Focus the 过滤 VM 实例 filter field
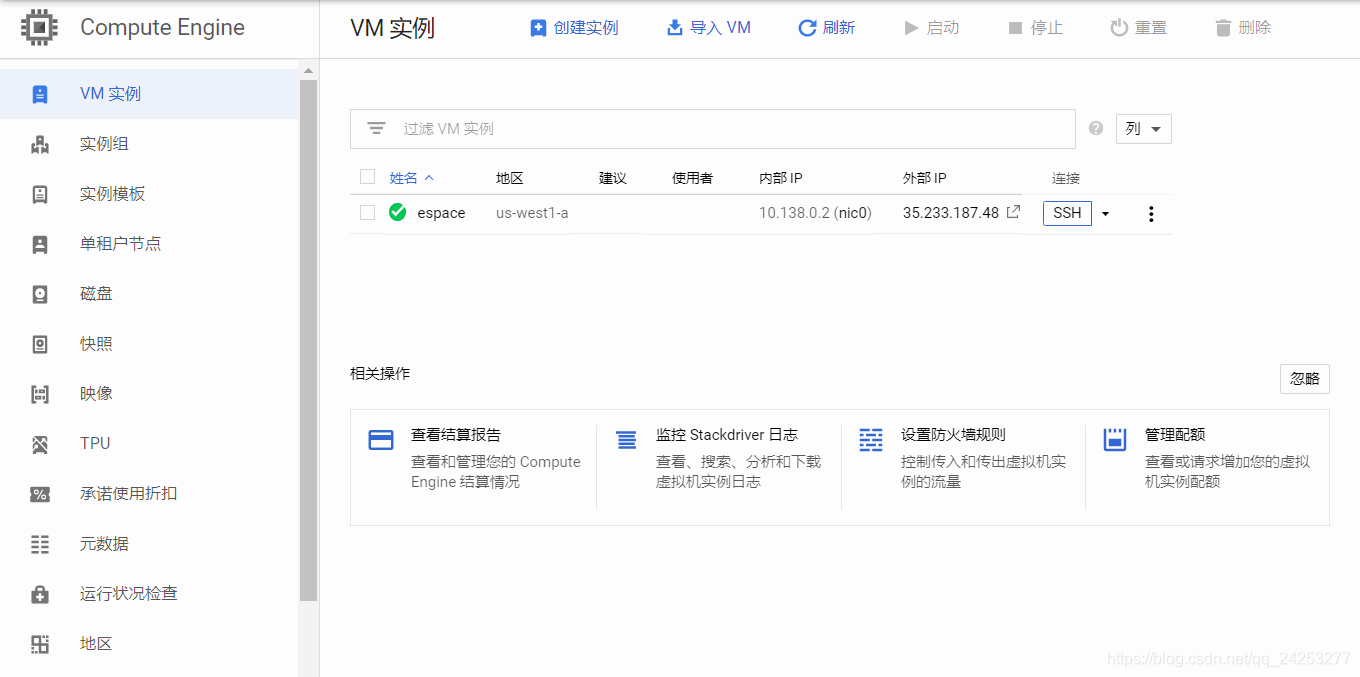 pyautogui.click(x=713, y=129)
